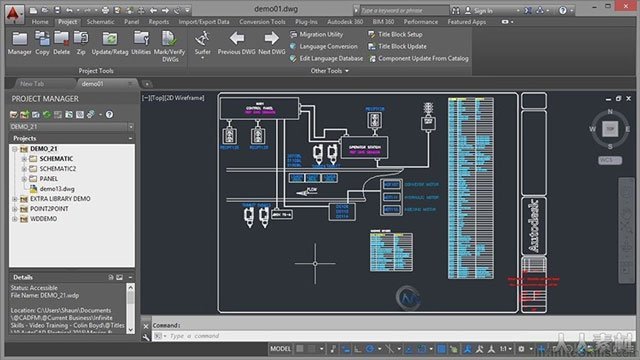This screenshot has width=640, height=360.
Task: Expand the POINT2POINT project node
Action: coord(15,209)
